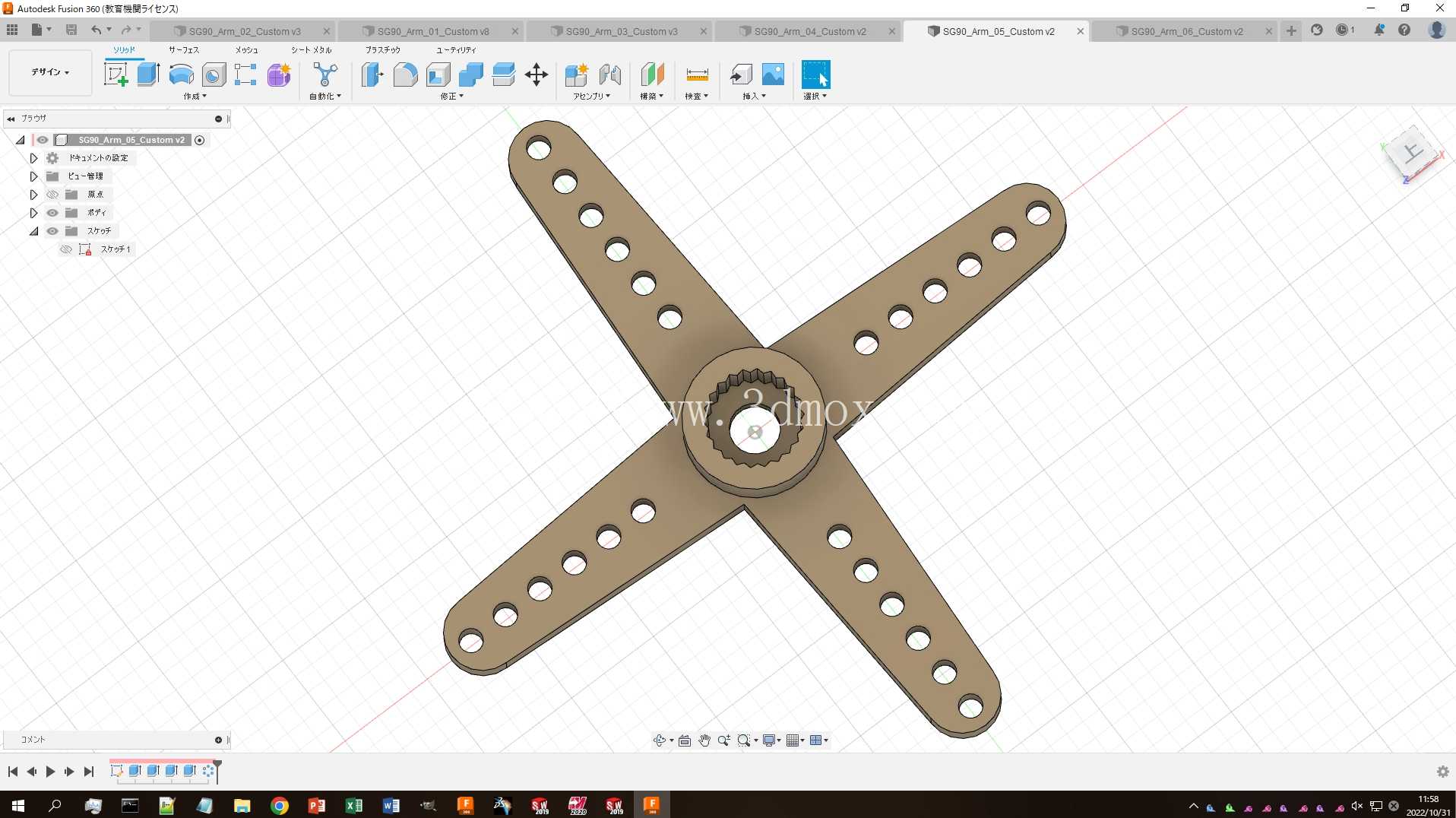Image resolution: width=1456 pixels, height=818 pixels.
Task: Select the Move/Copy arrows tool
Action: pos(537,75)
